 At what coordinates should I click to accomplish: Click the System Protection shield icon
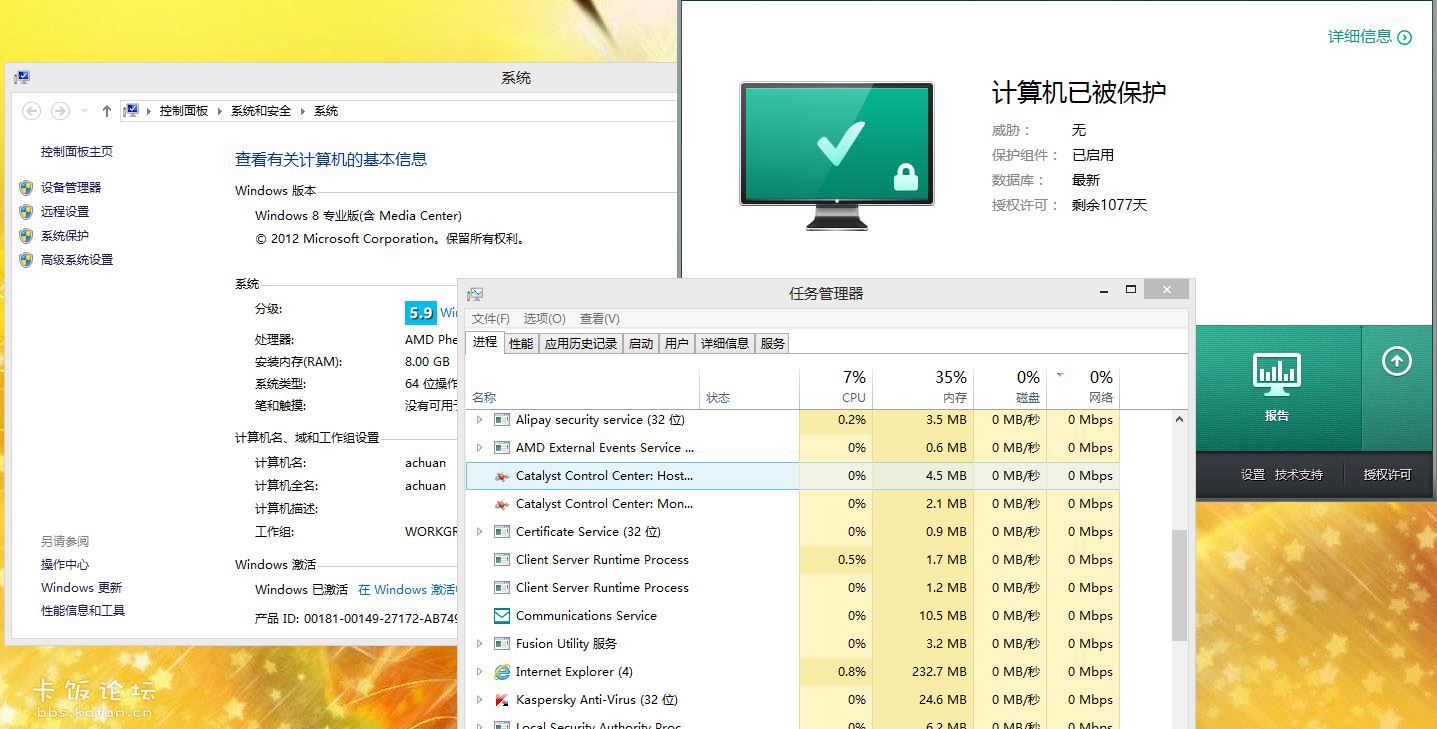[x=26, y=235]
